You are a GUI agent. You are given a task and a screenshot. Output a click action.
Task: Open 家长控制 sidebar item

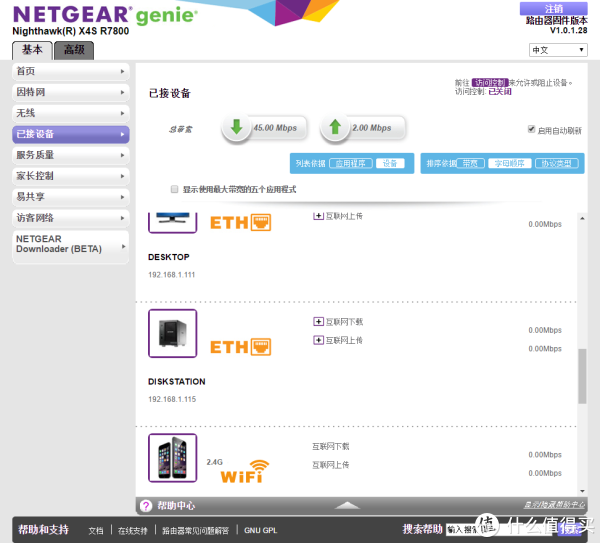click(x=71, y=176)
